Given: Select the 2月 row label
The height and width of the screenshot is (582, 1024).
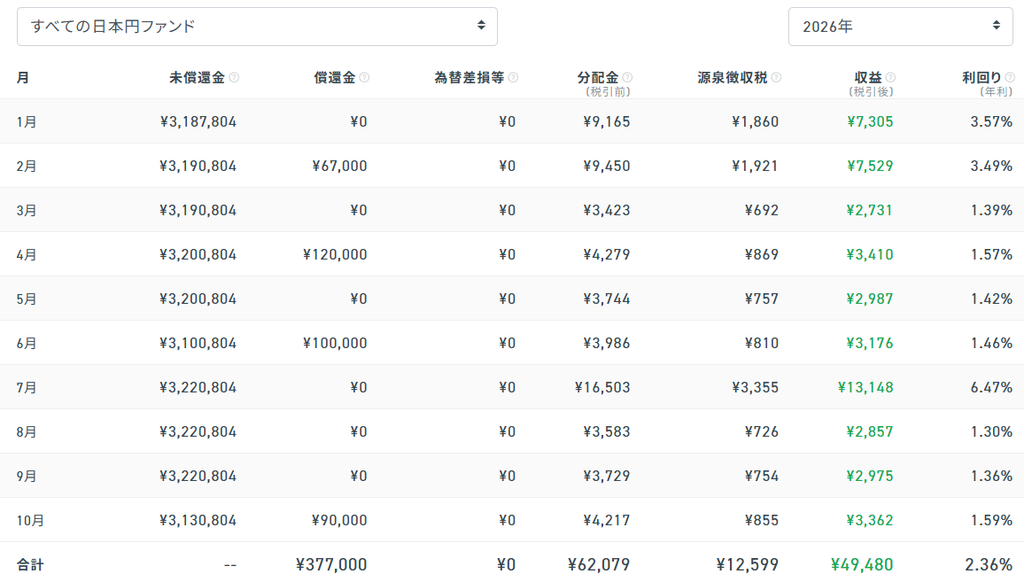Looking at the screenshot, I should (x=27, y=167).
